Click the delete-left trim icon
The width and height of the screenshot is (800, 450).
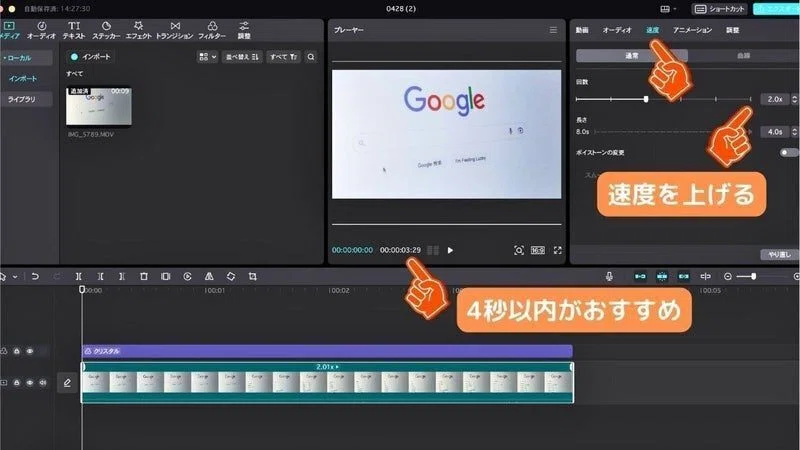tap(101, 276)
